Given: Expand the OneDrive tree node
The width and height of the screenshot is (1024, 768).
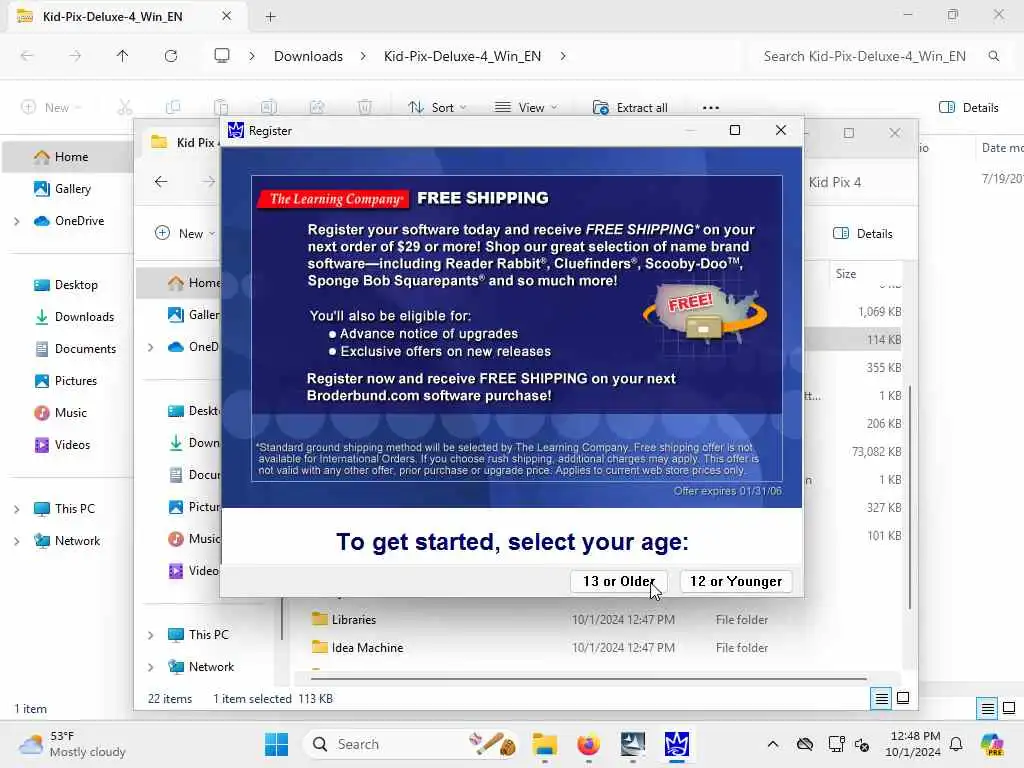Looking at the screenshot, I should (16, 221).
